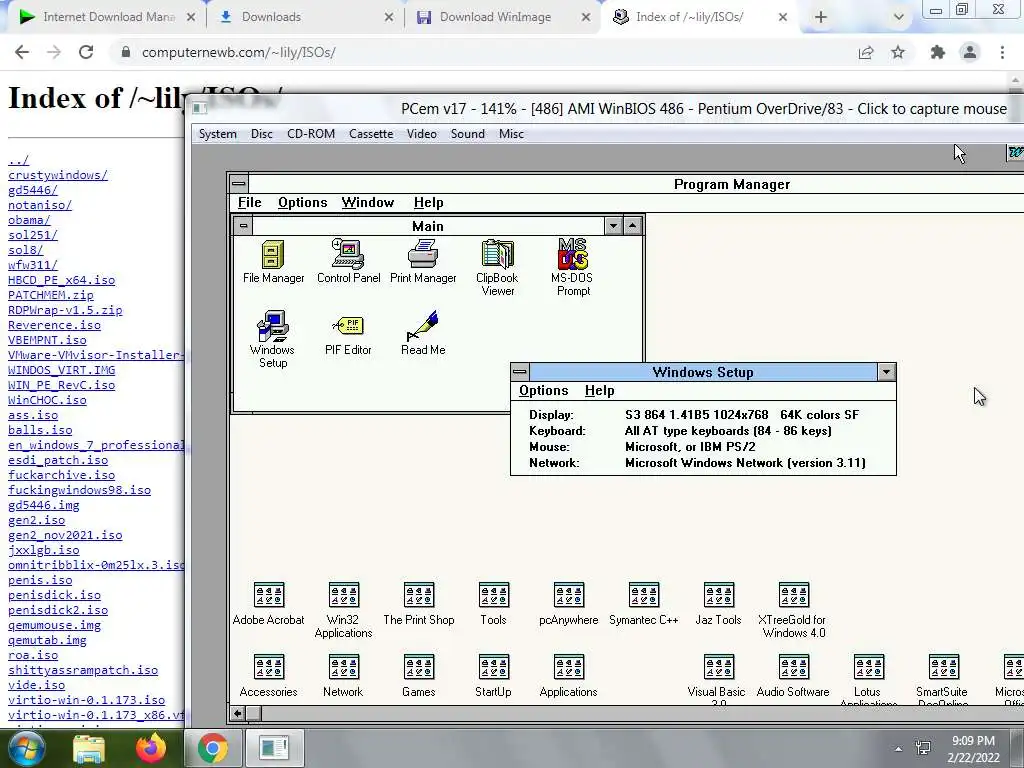Open crustywindows/ directory link
The height and width of the screenshot is (768, 1024).
pos(57,175)
